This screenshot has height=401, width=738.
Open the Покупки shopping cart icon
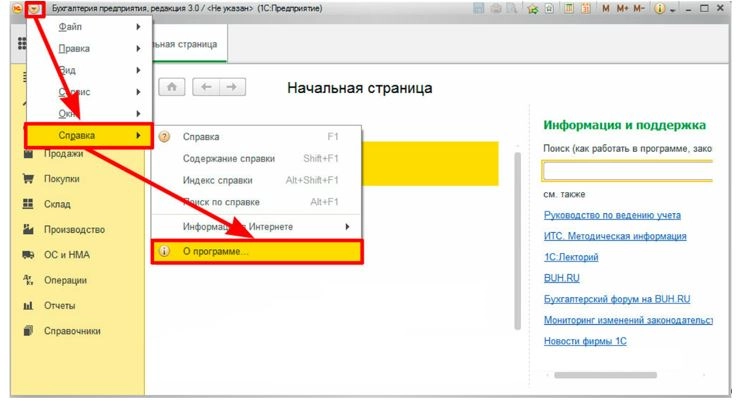point(28,179)
